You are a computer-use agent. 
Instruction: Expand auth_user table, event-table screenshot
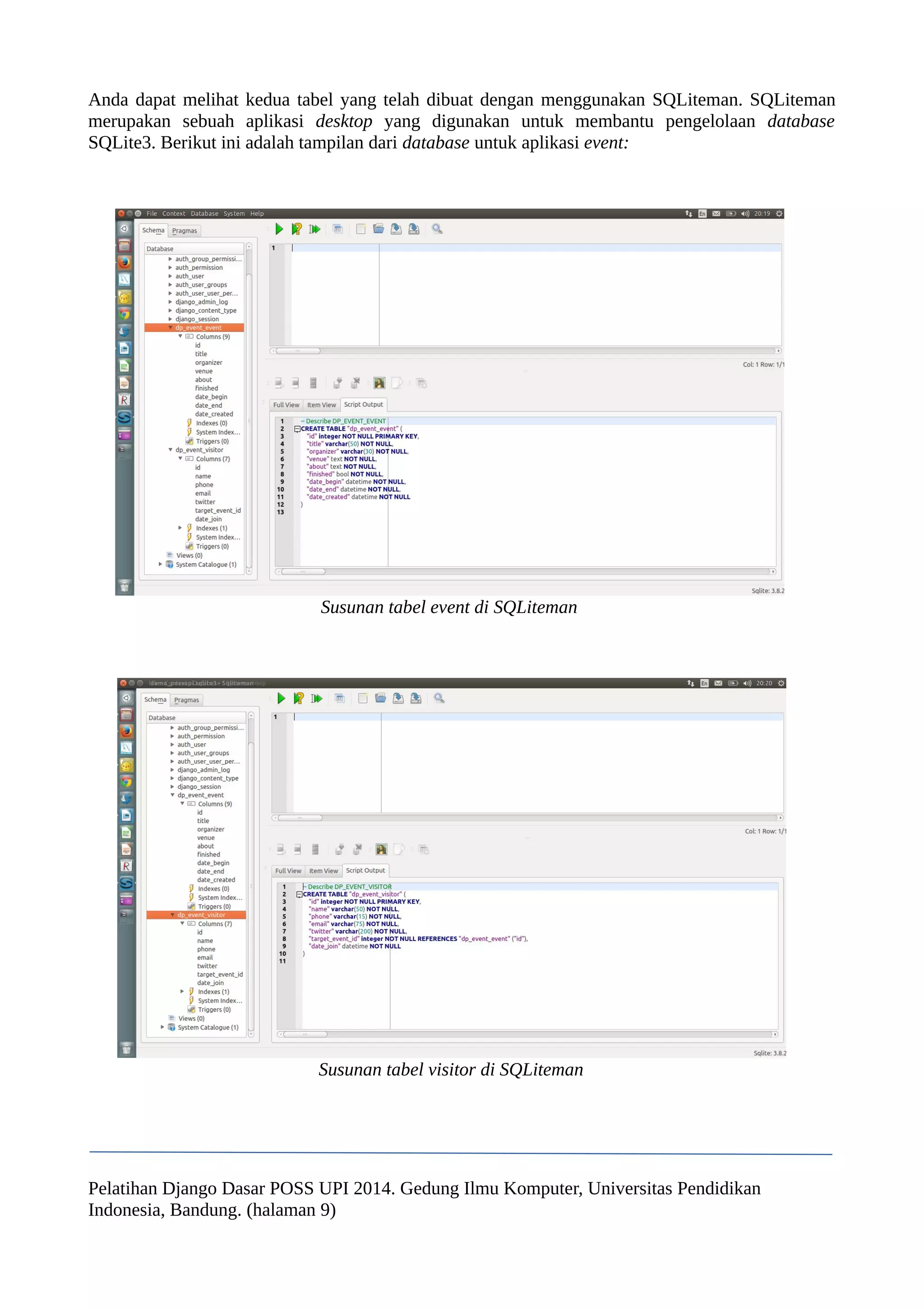point(170,276)
